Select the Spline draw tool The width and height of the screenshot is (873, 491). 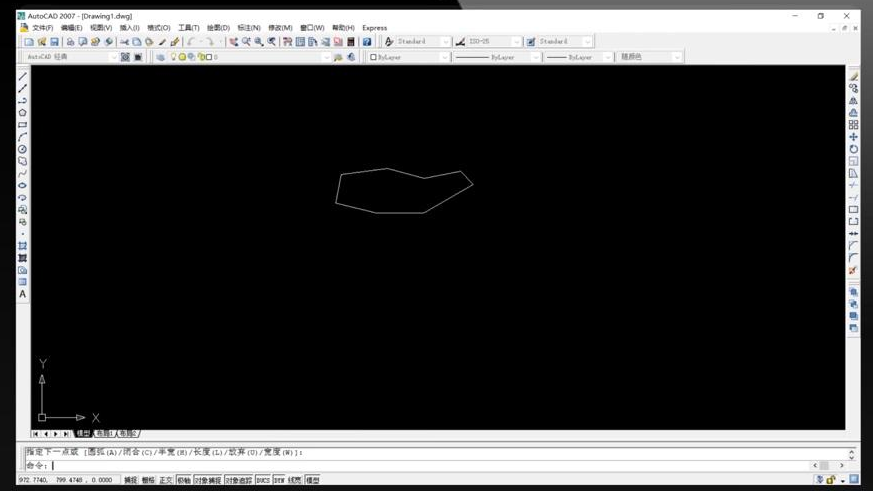point(22,174)
